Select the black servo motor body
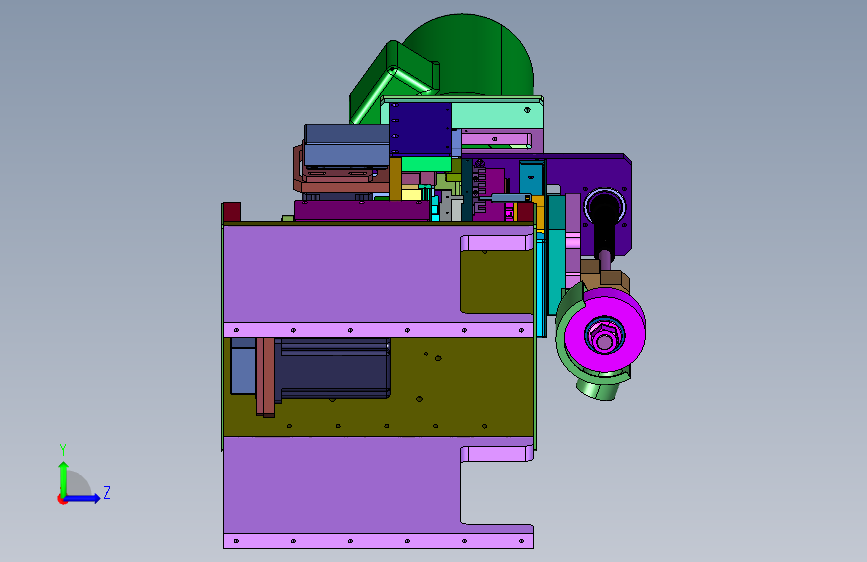Image resolution: width=867 pixels, height=562 pixels. [335, 368]
